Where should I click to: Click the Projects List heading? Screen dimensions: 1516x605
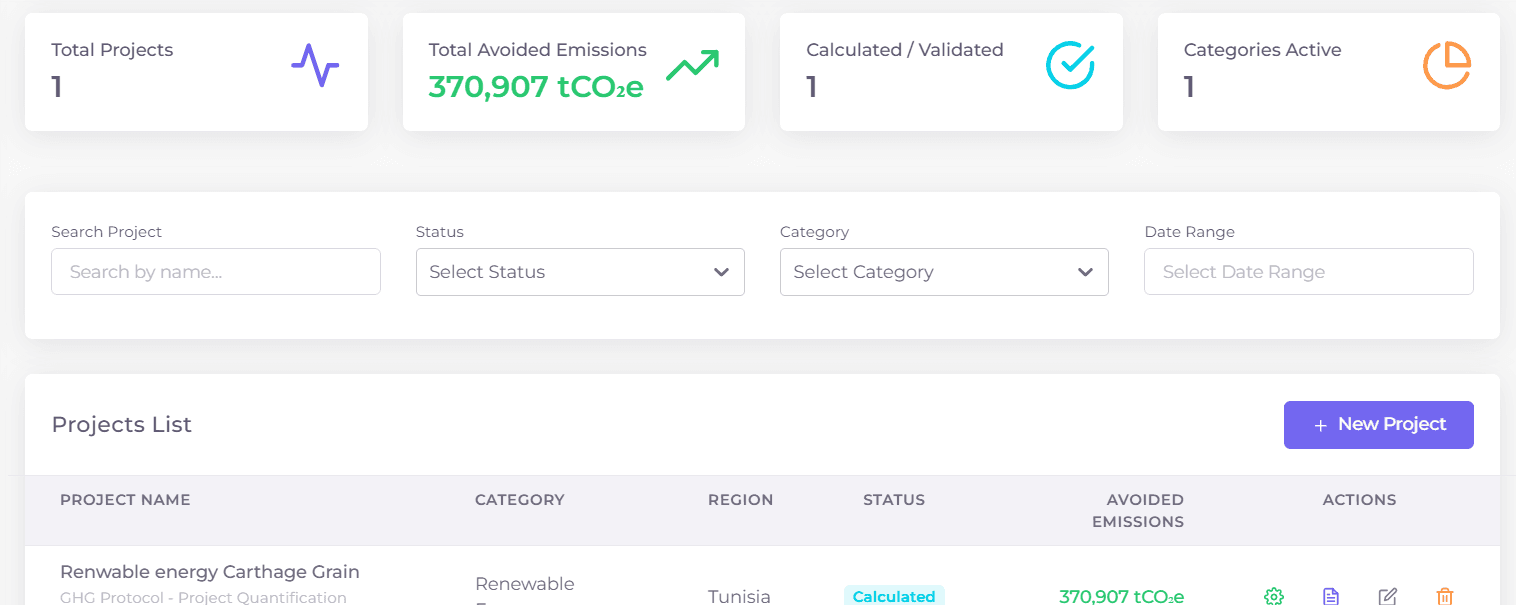click(x=122, y=425)
